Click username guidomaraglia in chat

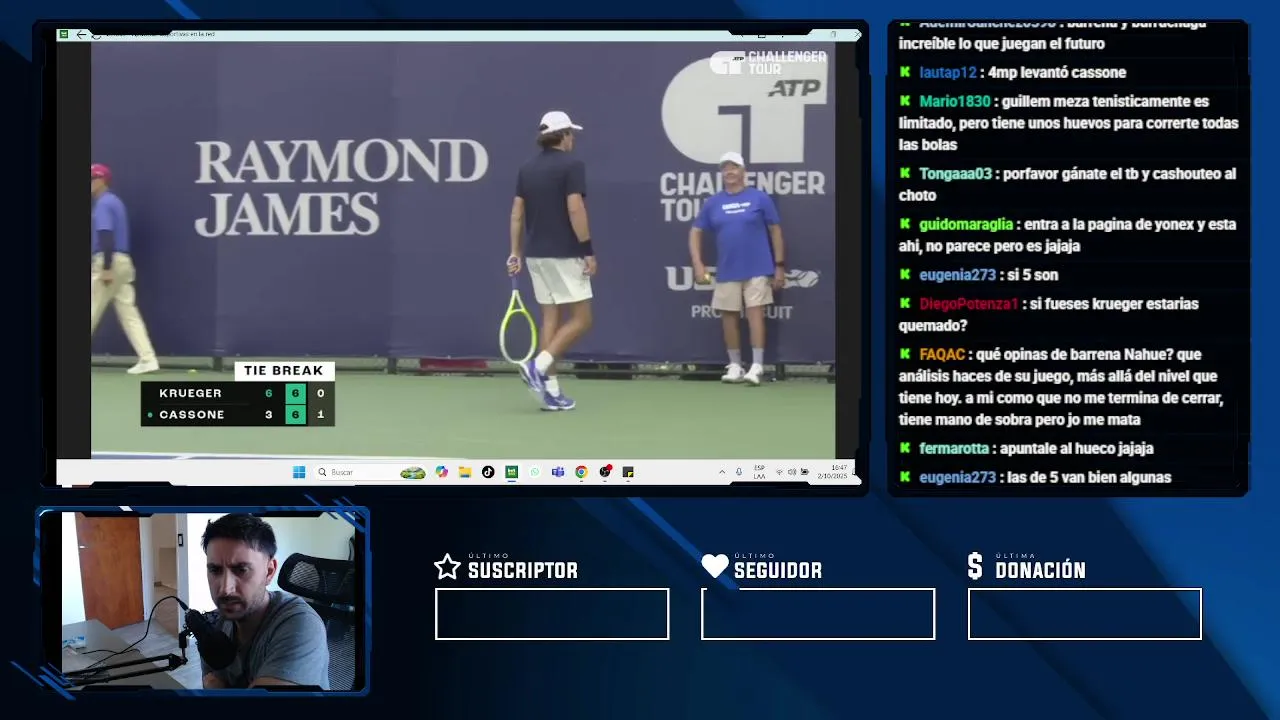coord(966,224)
